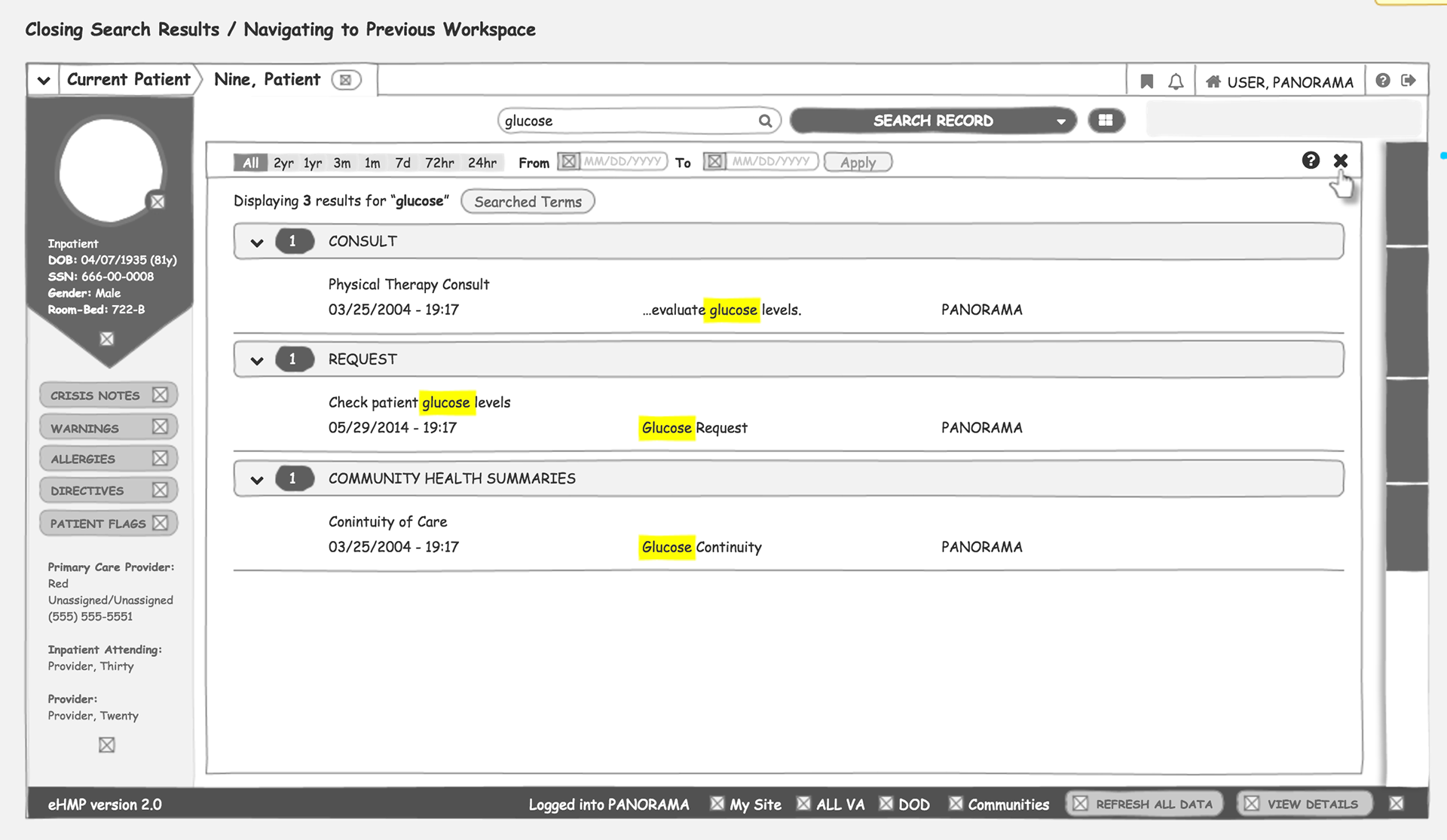Click the header help question mark icon

[x=1382, y=81]
